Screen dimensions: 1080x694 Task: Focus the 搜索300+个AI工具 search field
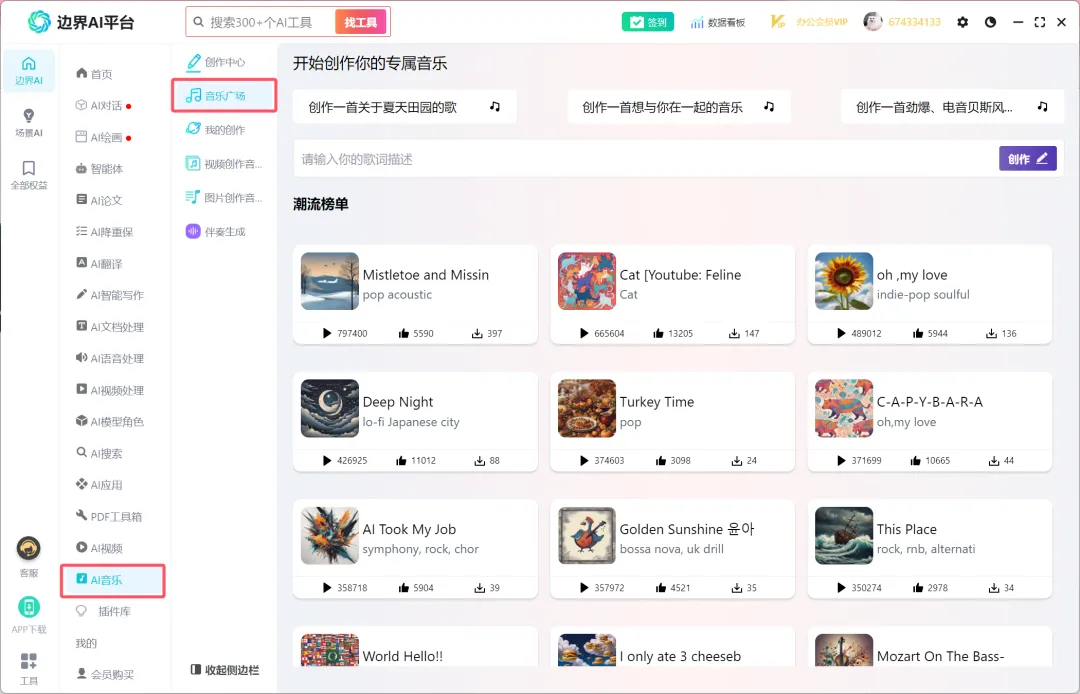click(262, 22)
